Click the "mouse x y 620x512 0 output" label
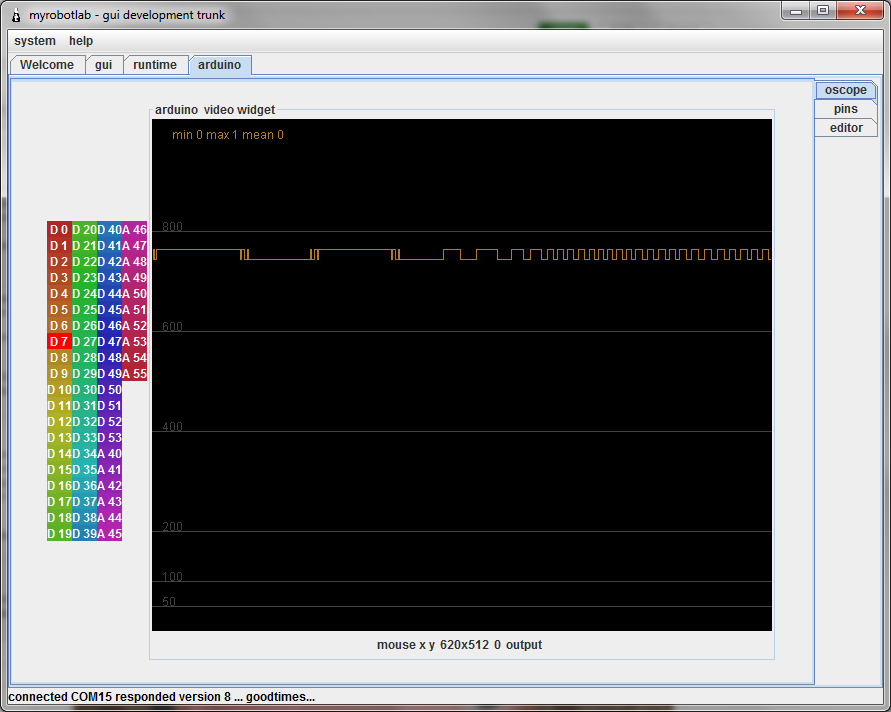The height and width of the screenshot is (712, 891). [x=459, y=645]
